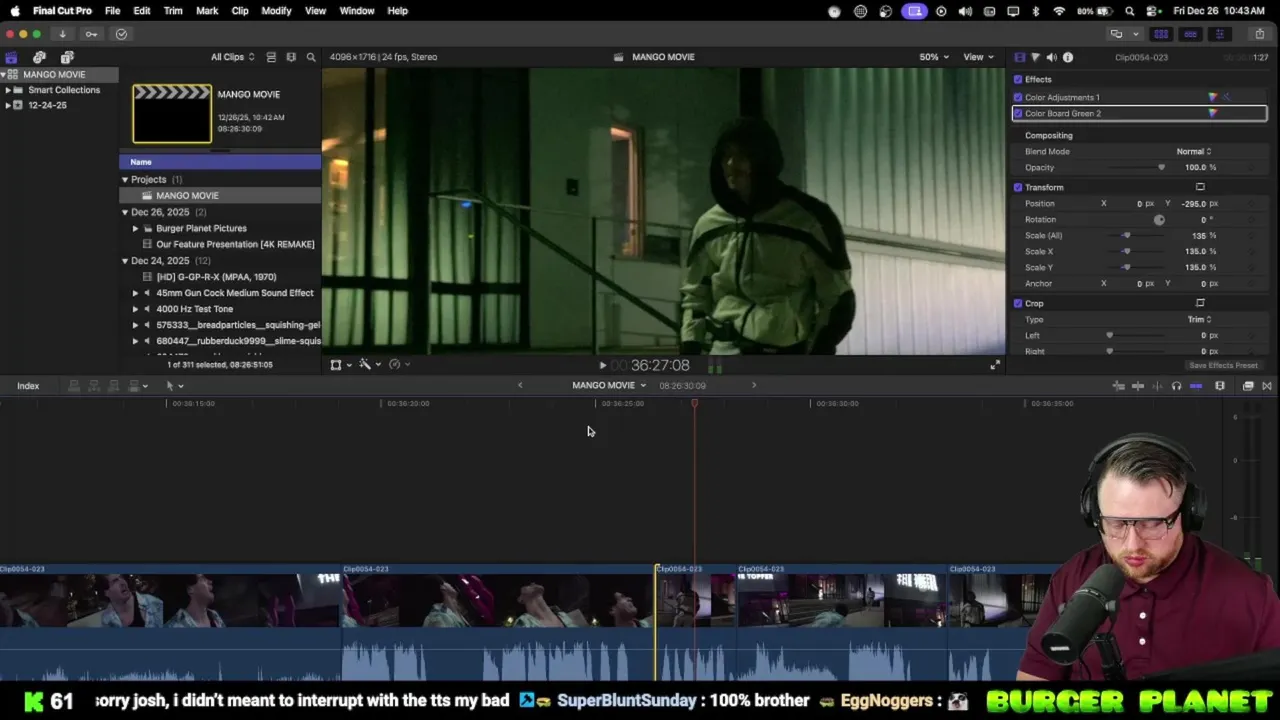Open the Info inspector tab

tap(1068, 57)
